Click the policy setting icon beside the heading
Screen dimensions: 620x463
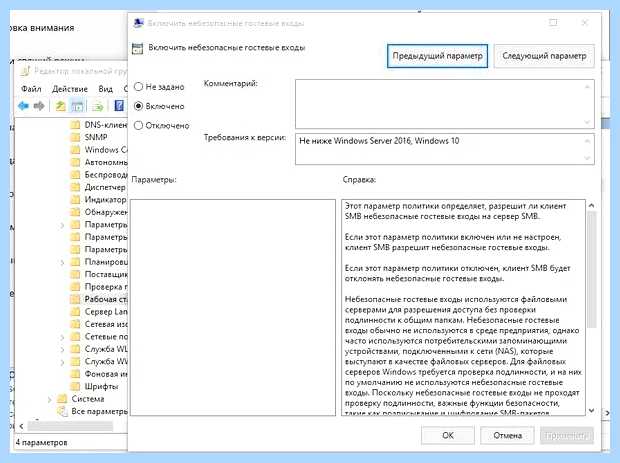tap(137, 49)
